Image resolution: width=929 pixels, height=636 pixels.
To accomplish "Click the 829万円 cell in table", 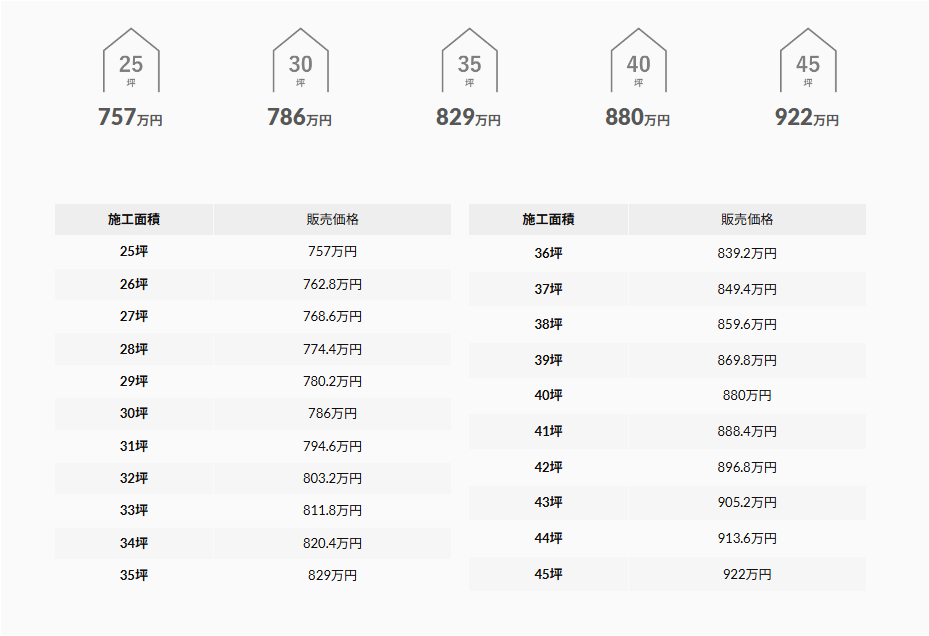I will point(332,575).
